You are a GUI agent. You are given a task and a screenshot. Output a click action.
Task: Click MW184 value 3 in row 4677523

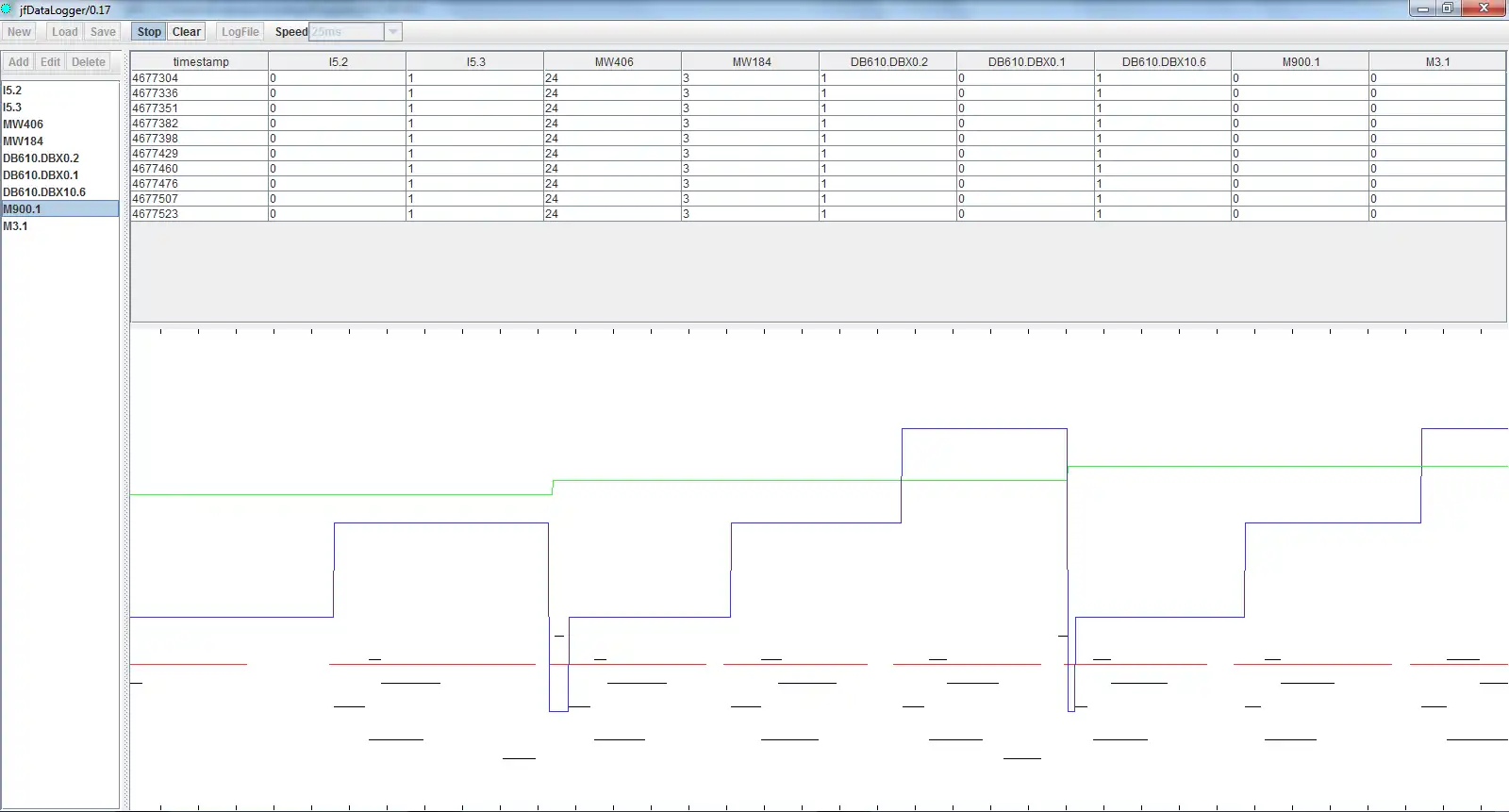point(751,214)
